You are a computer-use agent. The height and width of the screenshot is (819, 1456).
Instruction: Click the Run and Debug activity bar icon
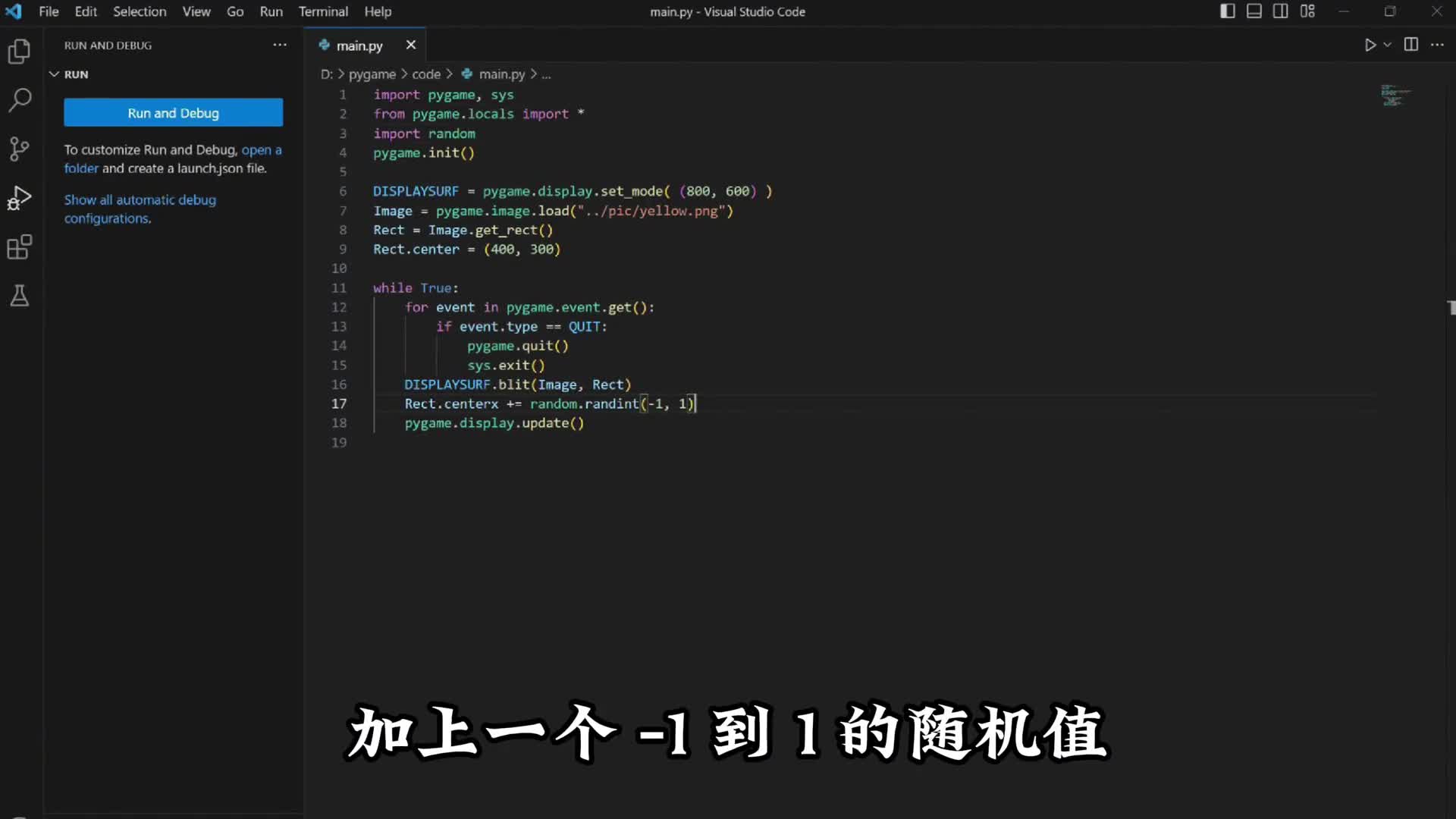(x=19, y=197)
